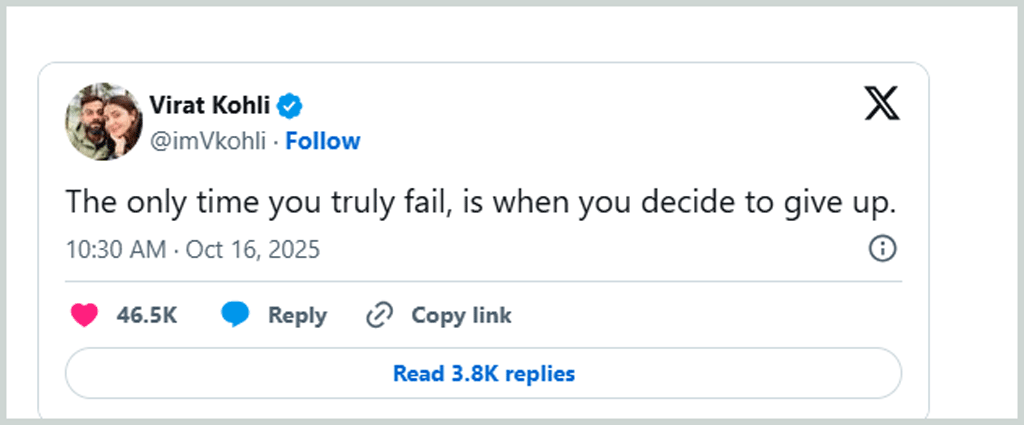Open the tweet info circle icon
This screenshot has height=425, width=1024.
tap(882, 249)
